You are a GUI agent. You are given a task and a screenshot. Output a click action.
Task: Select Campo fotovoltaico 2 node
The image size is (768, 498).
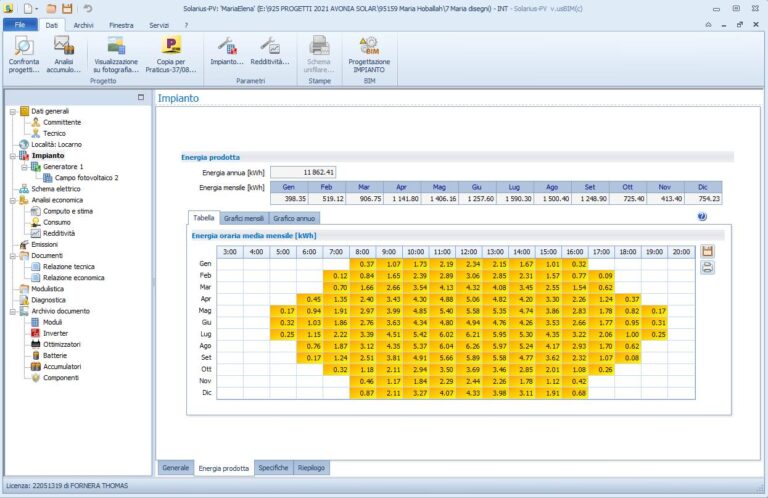(86, 178)
